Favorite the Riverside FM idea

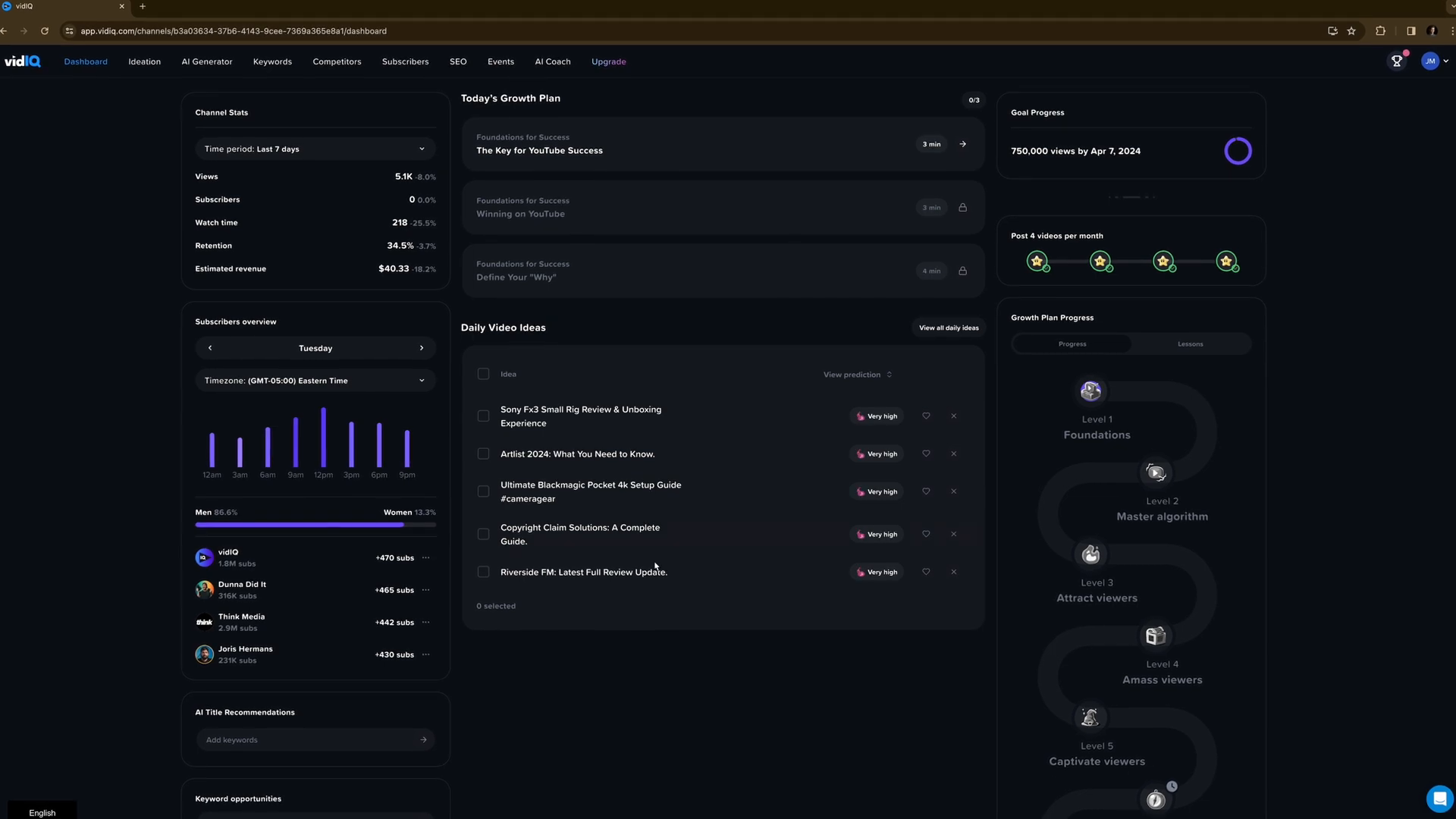926,573
